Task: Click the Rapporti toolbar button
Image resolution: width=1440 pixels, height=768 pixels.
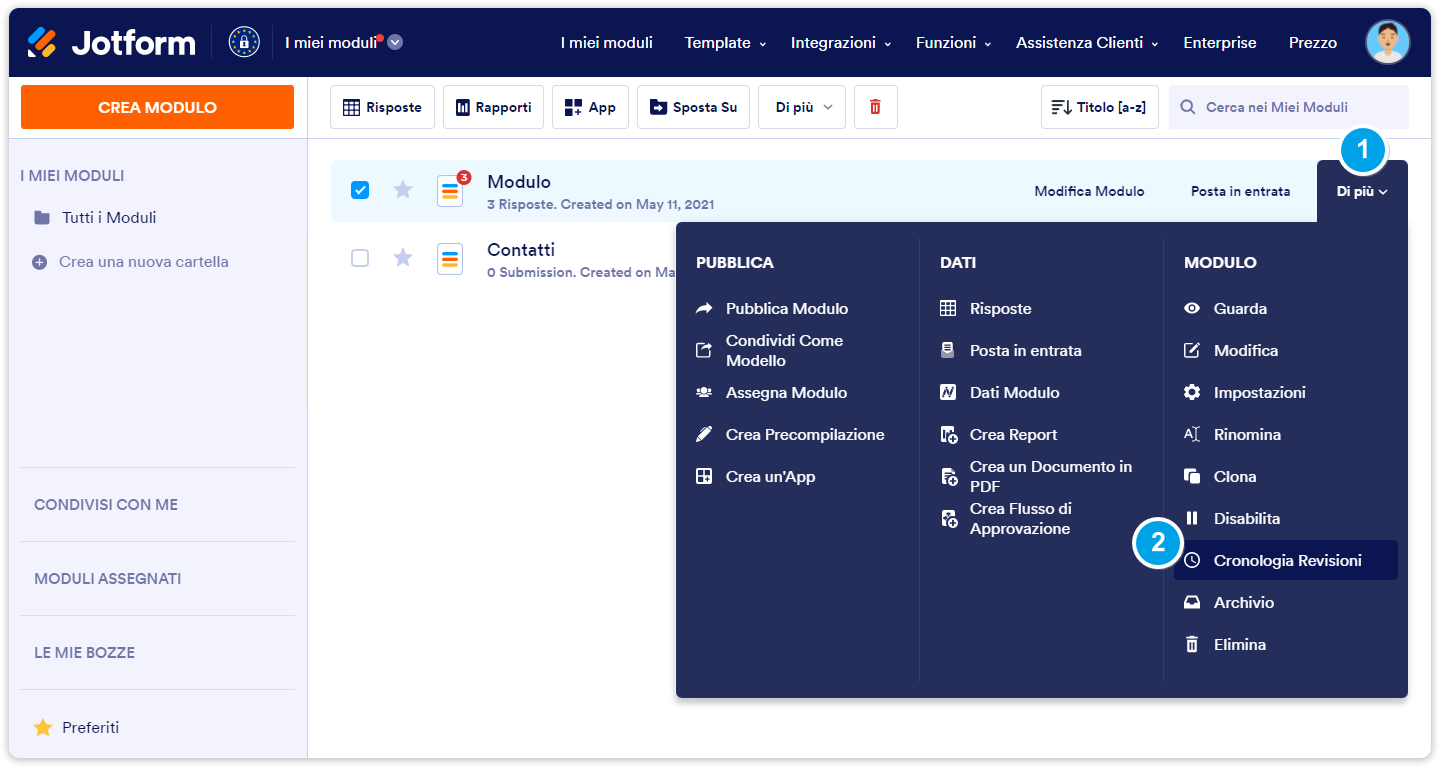Action: 493,107
